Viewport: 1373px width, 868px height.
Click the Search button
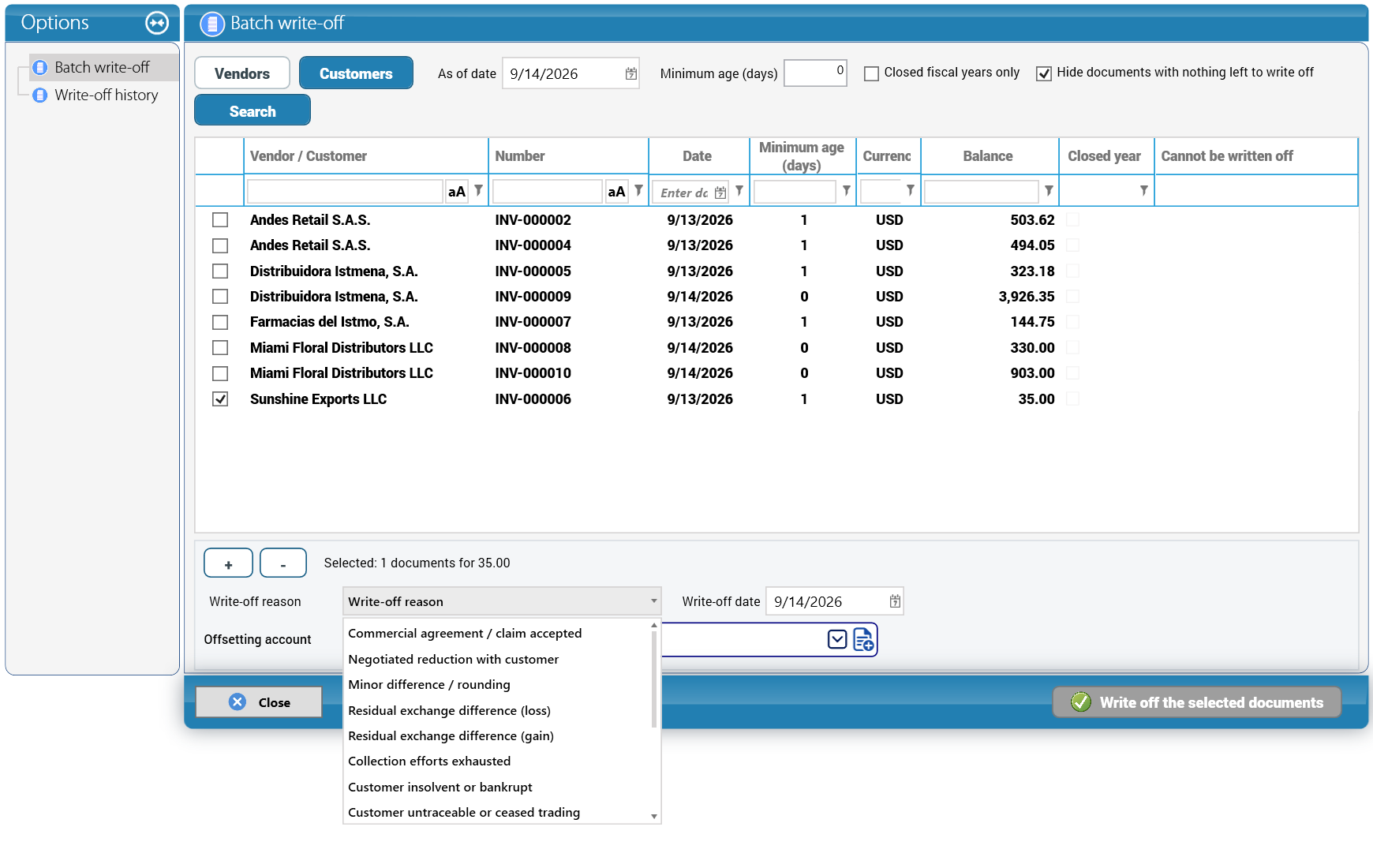(x=253, y=110)
